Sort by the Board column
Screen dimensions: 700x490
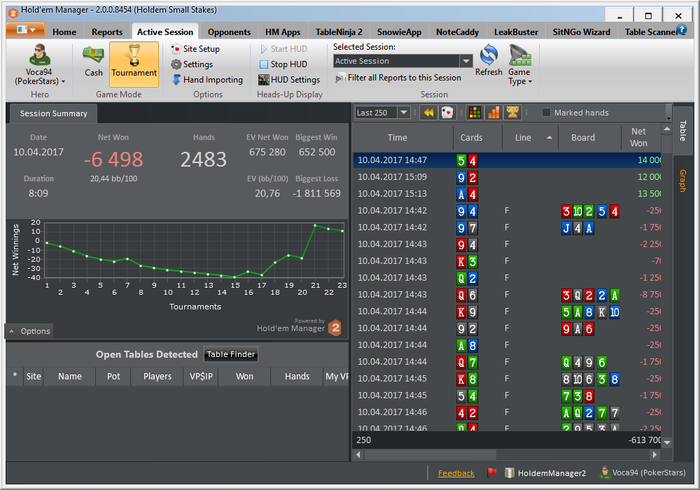[589, 137]
